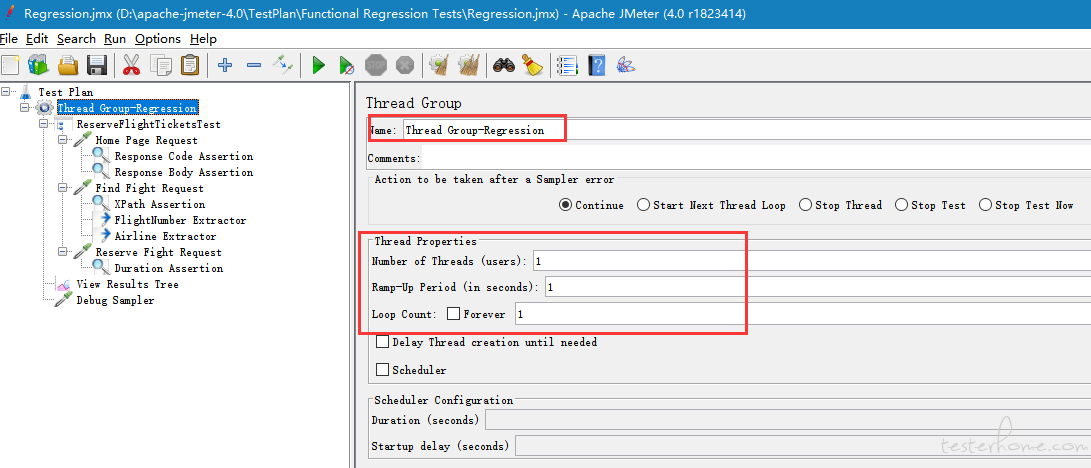Click the Toggle enable/disable toolbar icon
This screenshot has width=1091, height=468.
point(282,65)
